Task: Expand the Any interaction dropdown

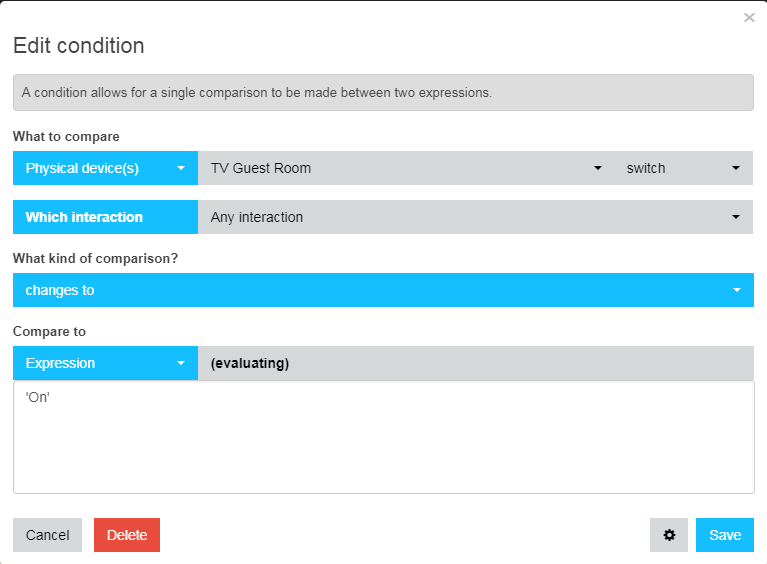Action: click(x=475, y=217)
